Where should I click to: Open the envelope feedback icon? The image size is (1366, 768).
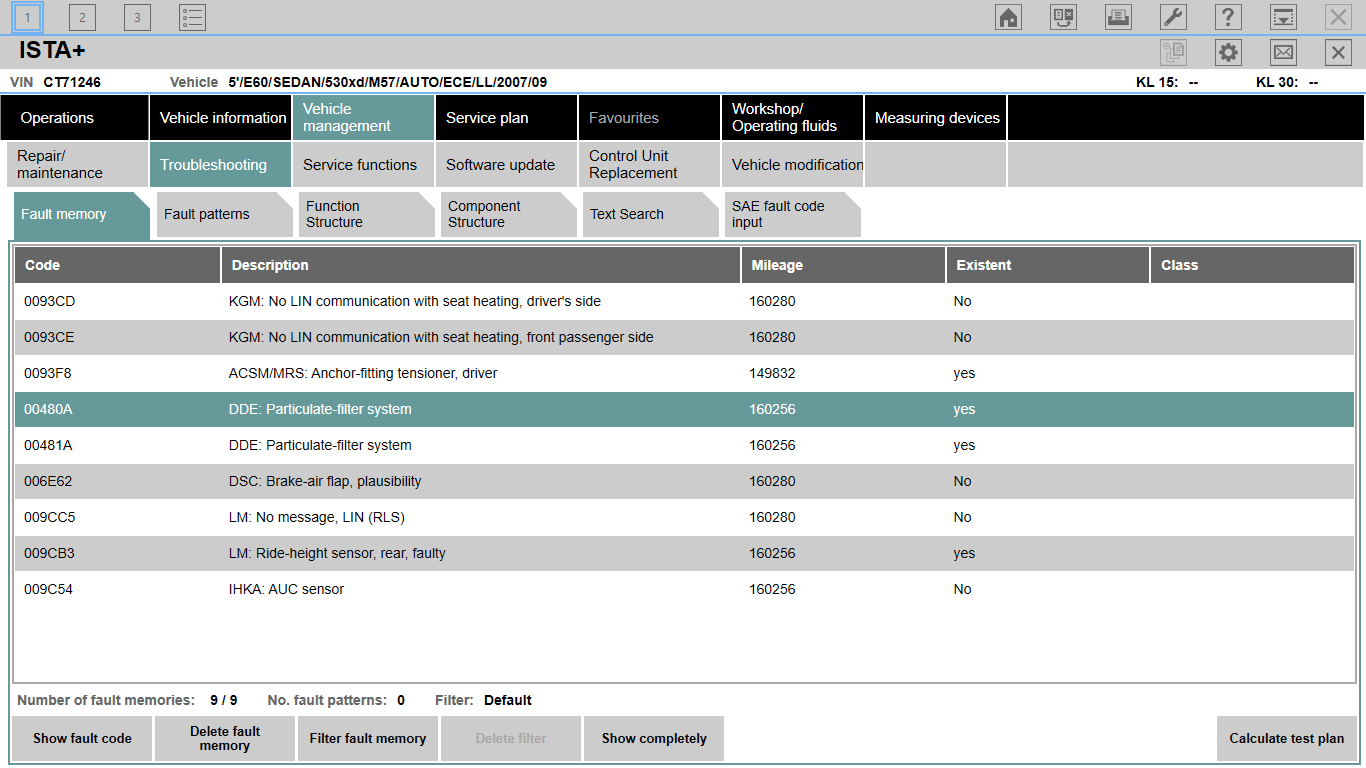coord(1283,53)
